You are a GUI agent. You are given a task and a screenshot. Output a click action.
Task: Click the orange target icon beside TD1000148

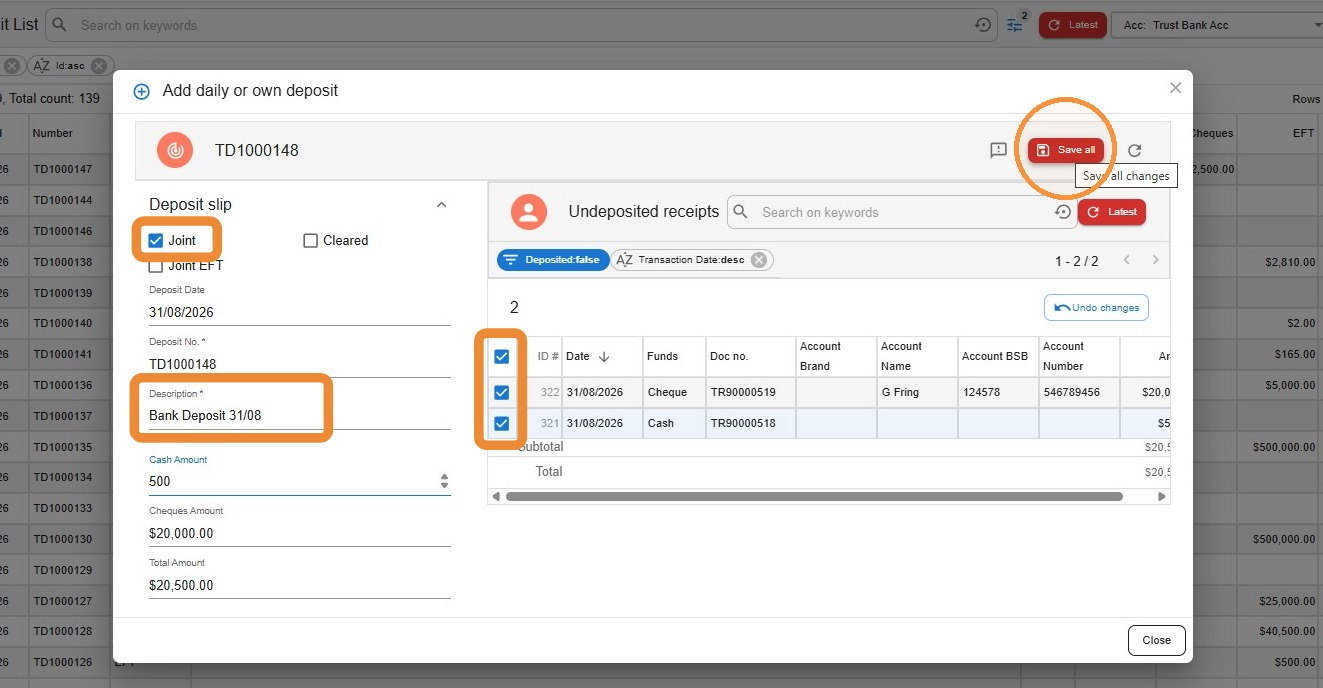tap(175, 150)
